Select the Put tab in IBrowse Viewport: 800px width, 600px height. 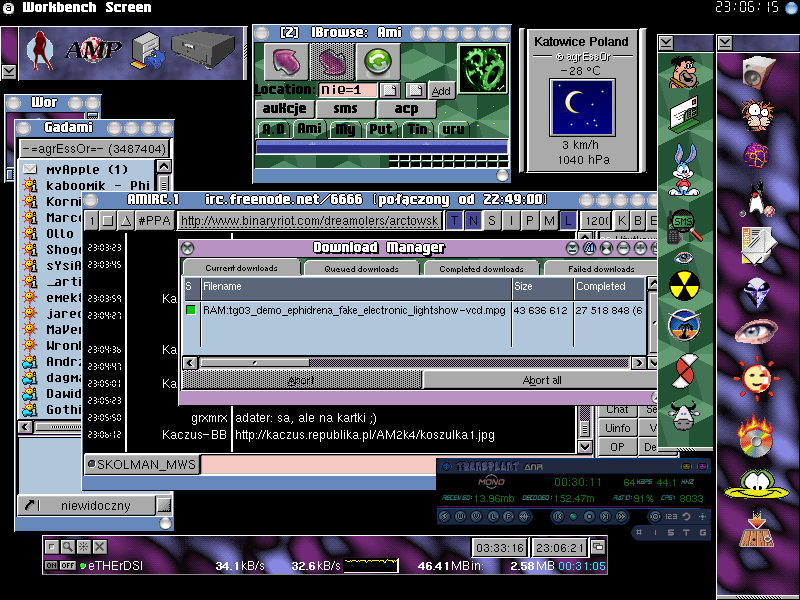[381, 130]
